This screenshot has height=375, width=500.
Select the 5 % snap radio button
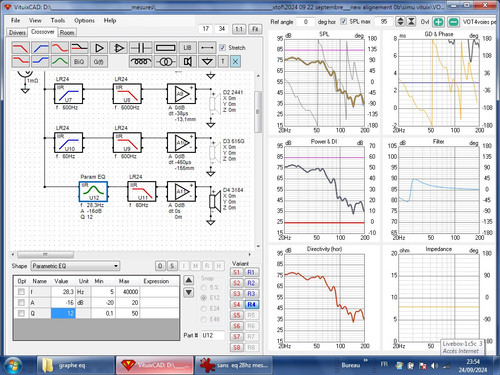[203, 287]
